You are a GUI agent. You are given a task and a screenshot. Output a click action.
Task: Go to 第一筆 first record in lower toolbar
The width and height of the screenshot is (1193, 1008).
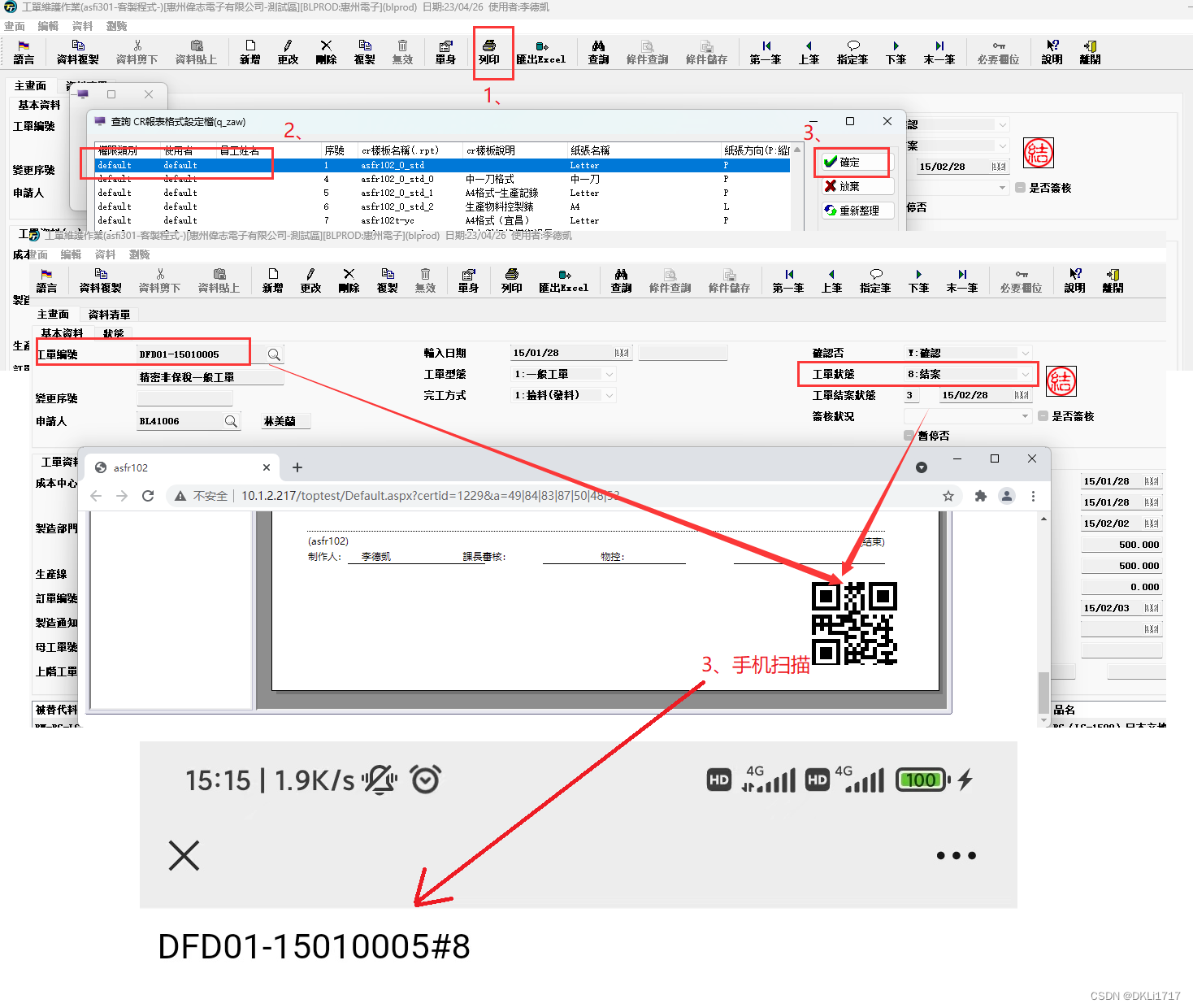point(788,280)
